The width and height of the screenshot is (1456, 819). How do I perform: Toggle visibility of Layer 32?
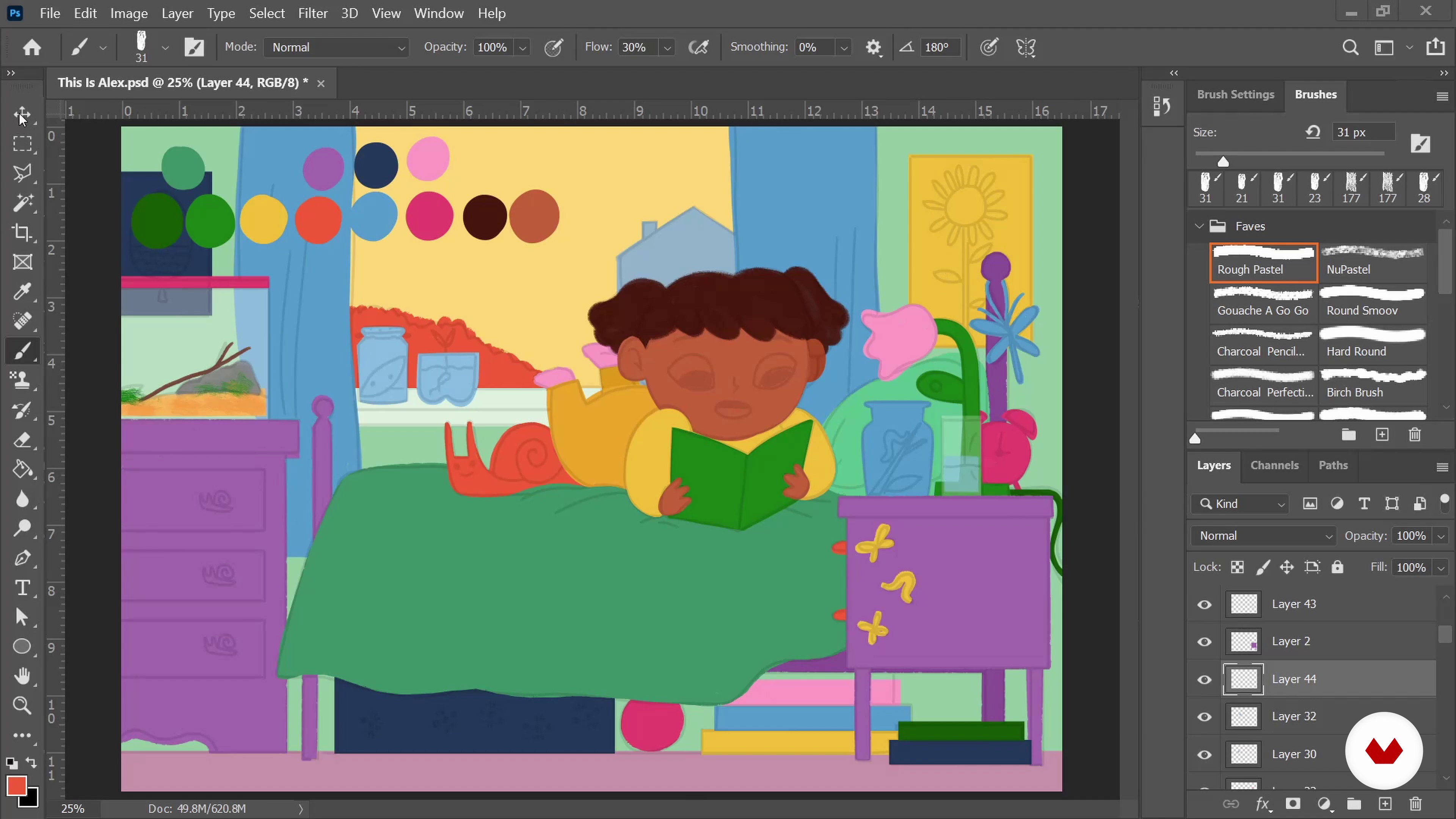(1205, 717)
